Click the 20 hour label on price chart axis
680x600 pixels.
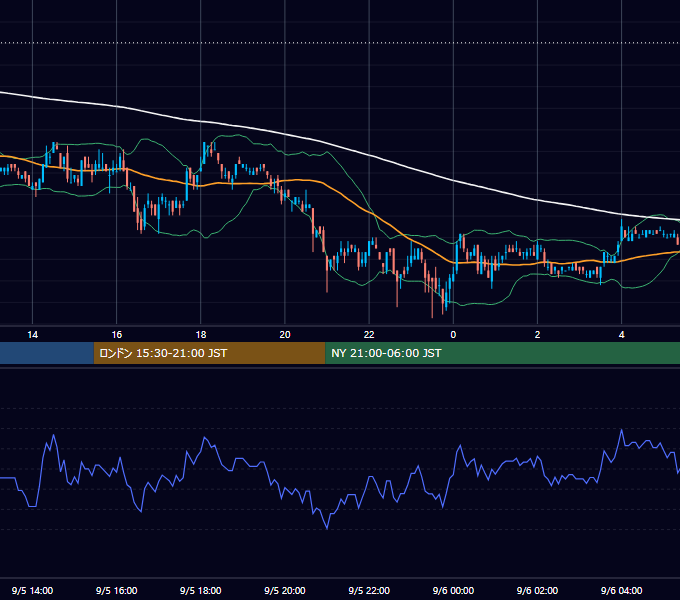(285, 335)
